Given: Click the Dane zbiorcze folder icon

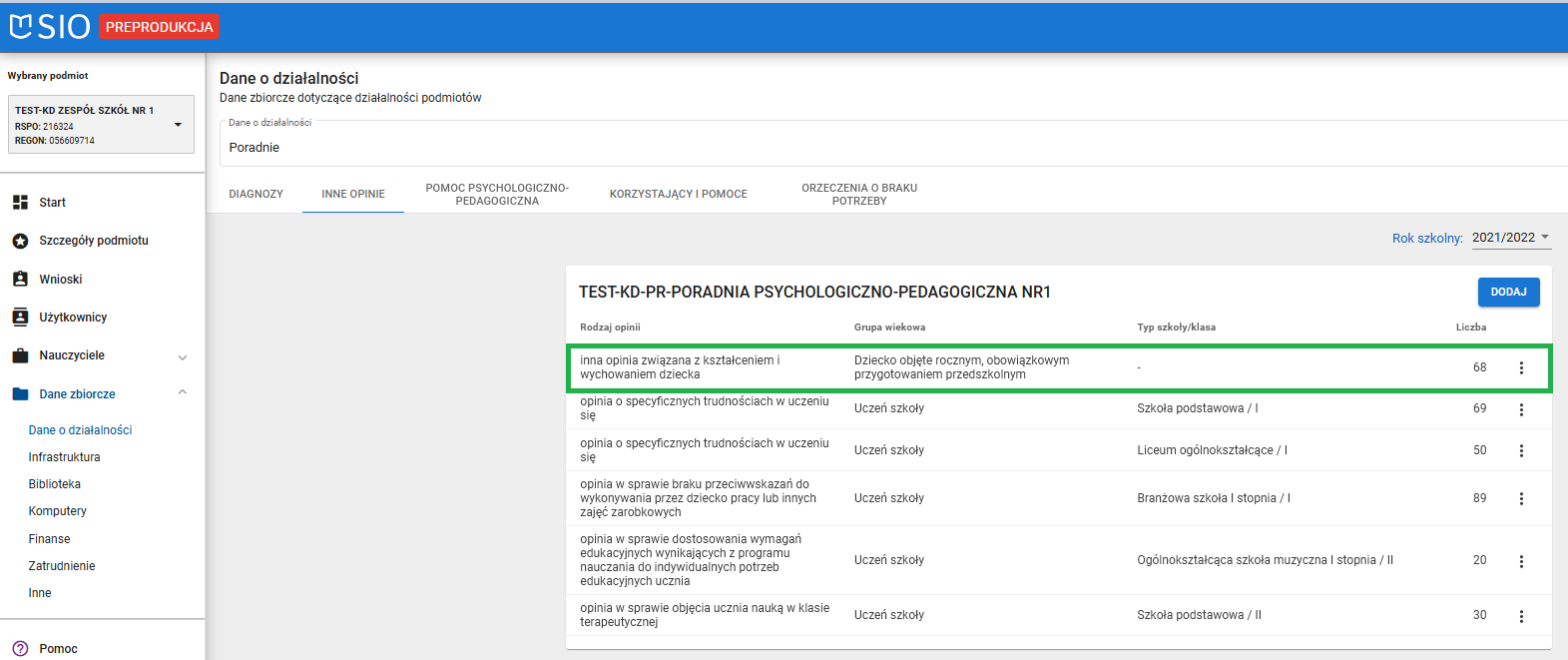Looking at the screenshot, I should pos(20,394).
